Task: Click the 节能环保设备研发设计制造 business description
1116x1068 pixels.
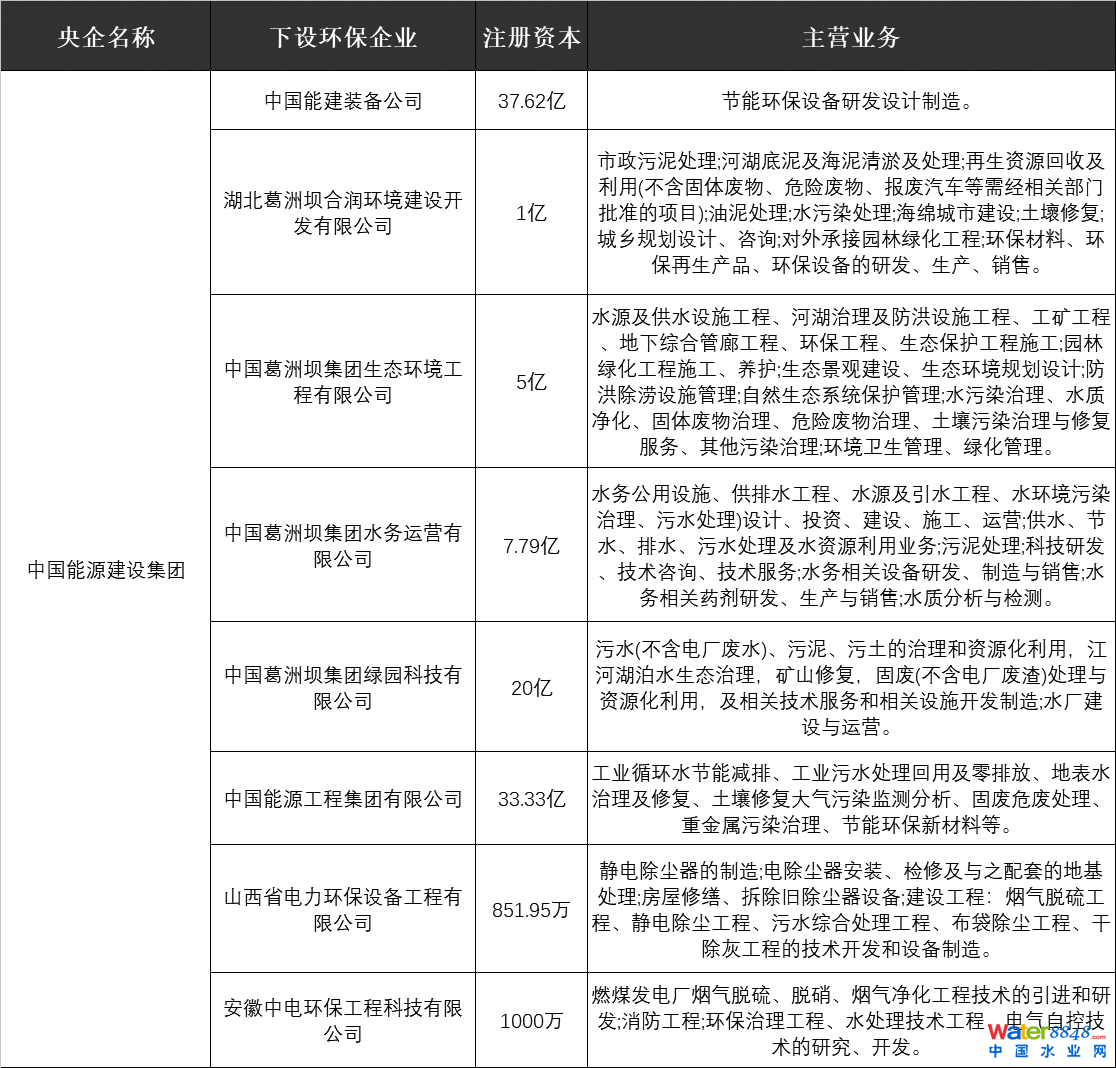Action: click(x=851, y=101)
